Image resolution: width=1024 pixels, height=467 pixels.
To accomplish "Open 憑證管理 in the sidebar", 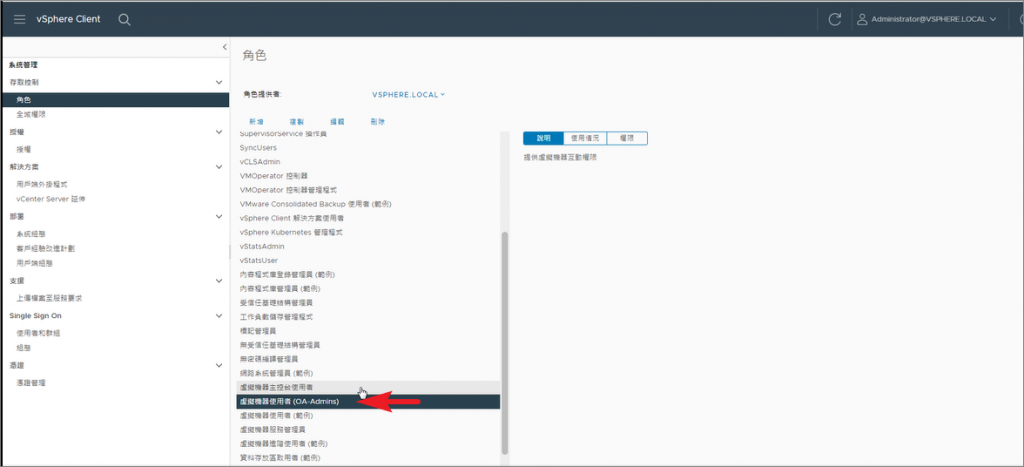I will pyautogui.click(x=31, y=383).
